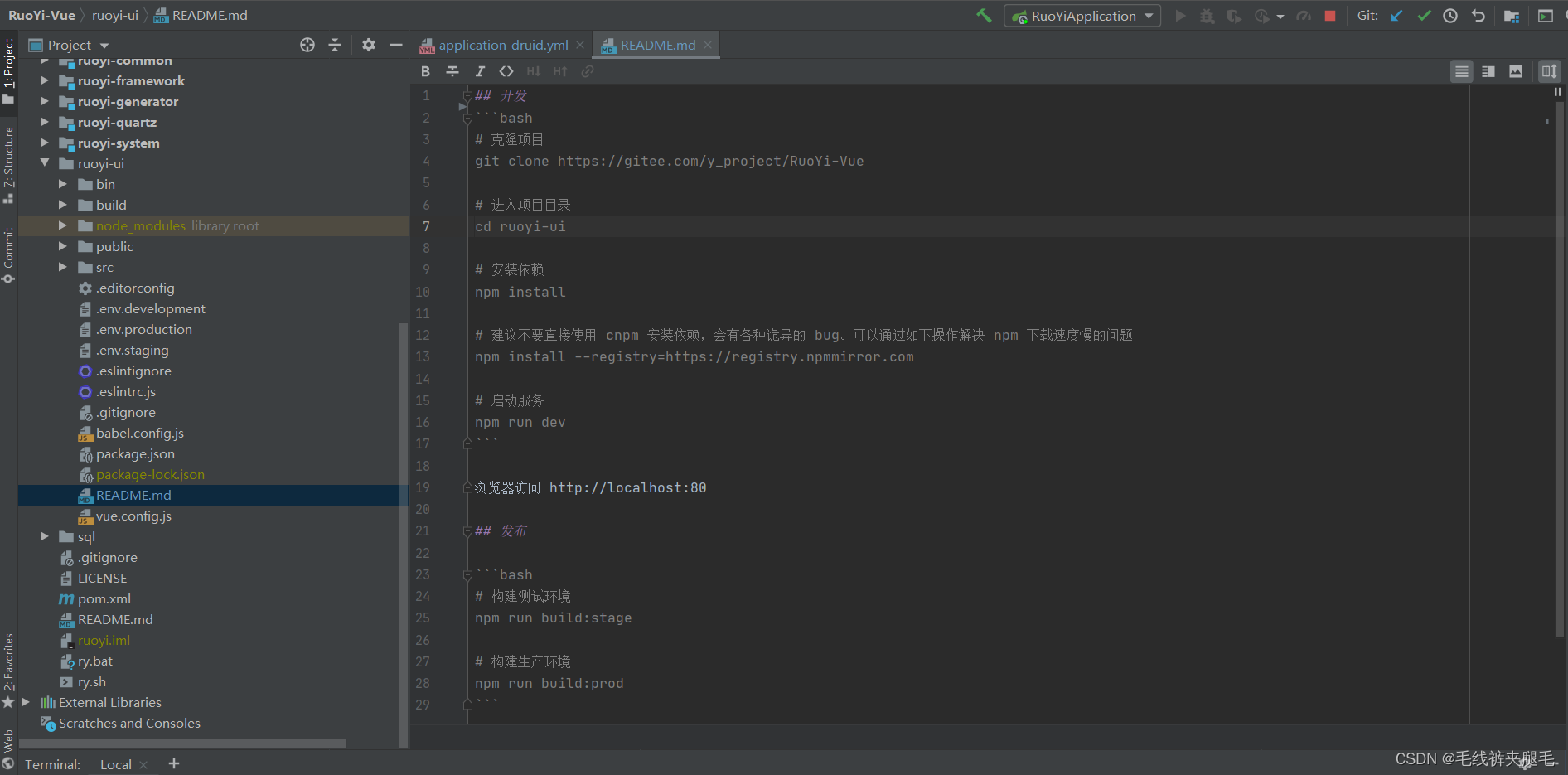Click the decrease header level icon

point(534,71)
